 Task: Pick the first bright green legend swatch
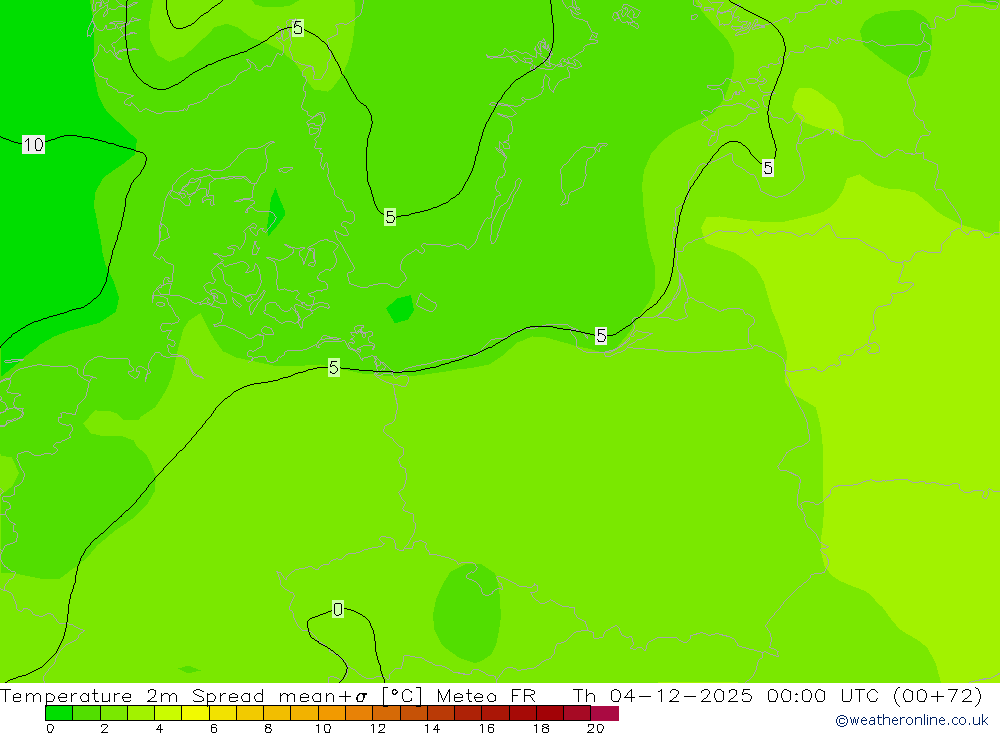pyautogui.click(x=59, y=713)
